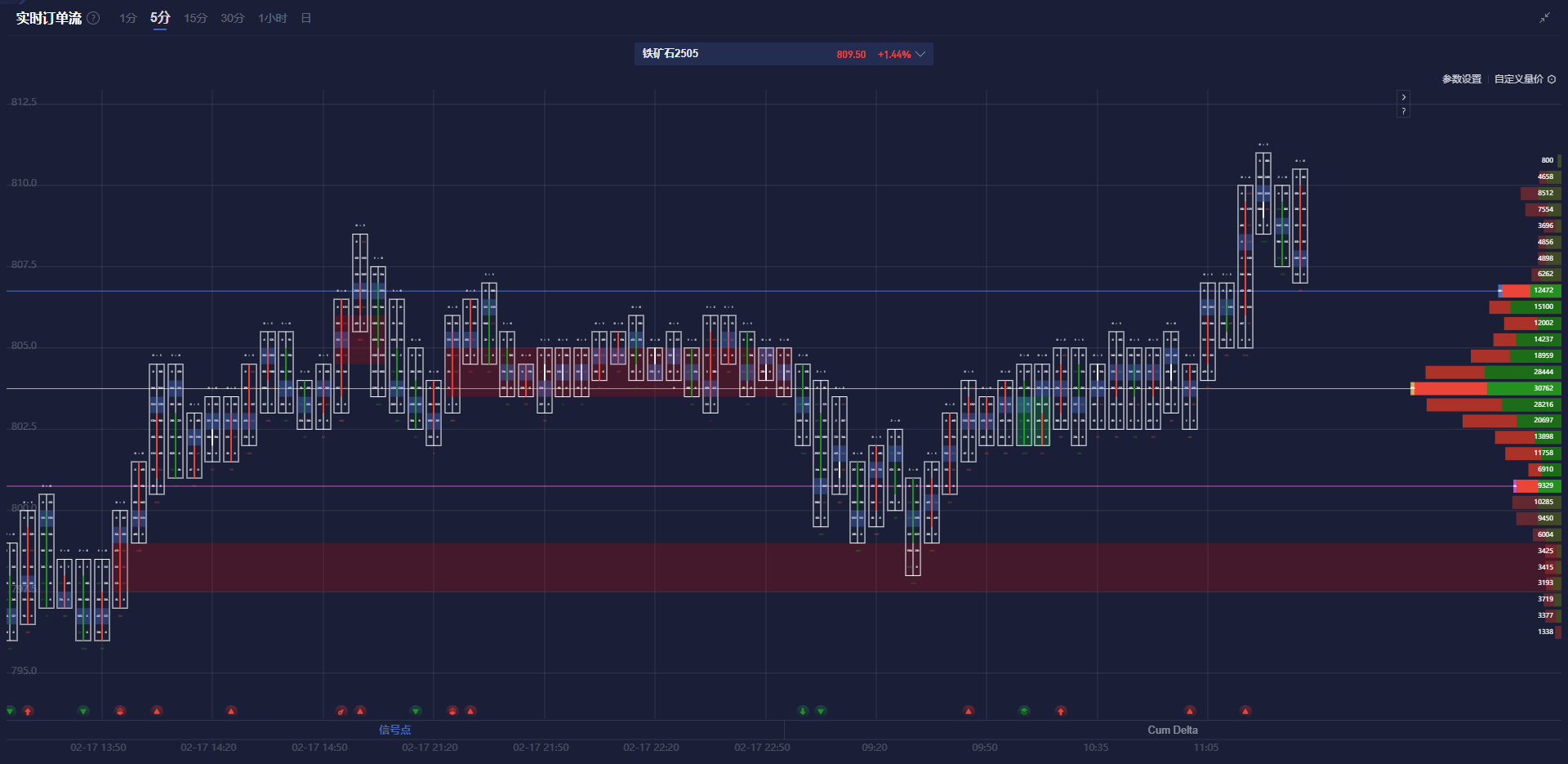This screenshot has width=1568, height=764.
Task: Click the 自定义量价 link
Action: coord(1518,79)
